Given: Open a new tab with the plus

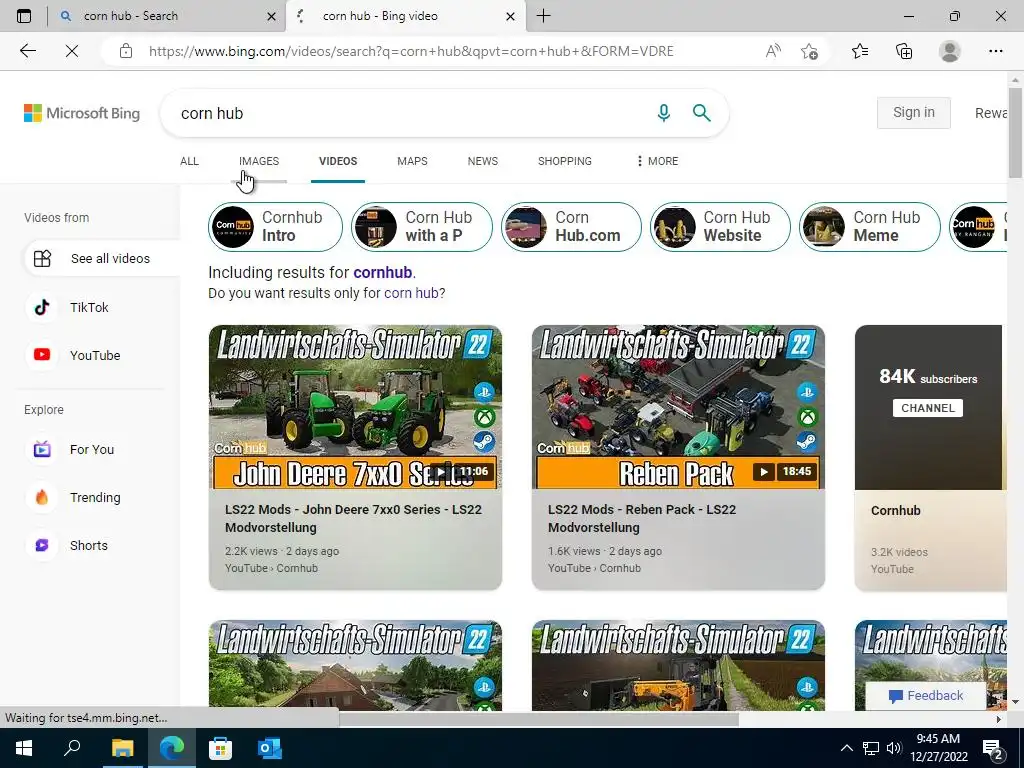Looking at the screenshot, I should (x=543, y=16).
